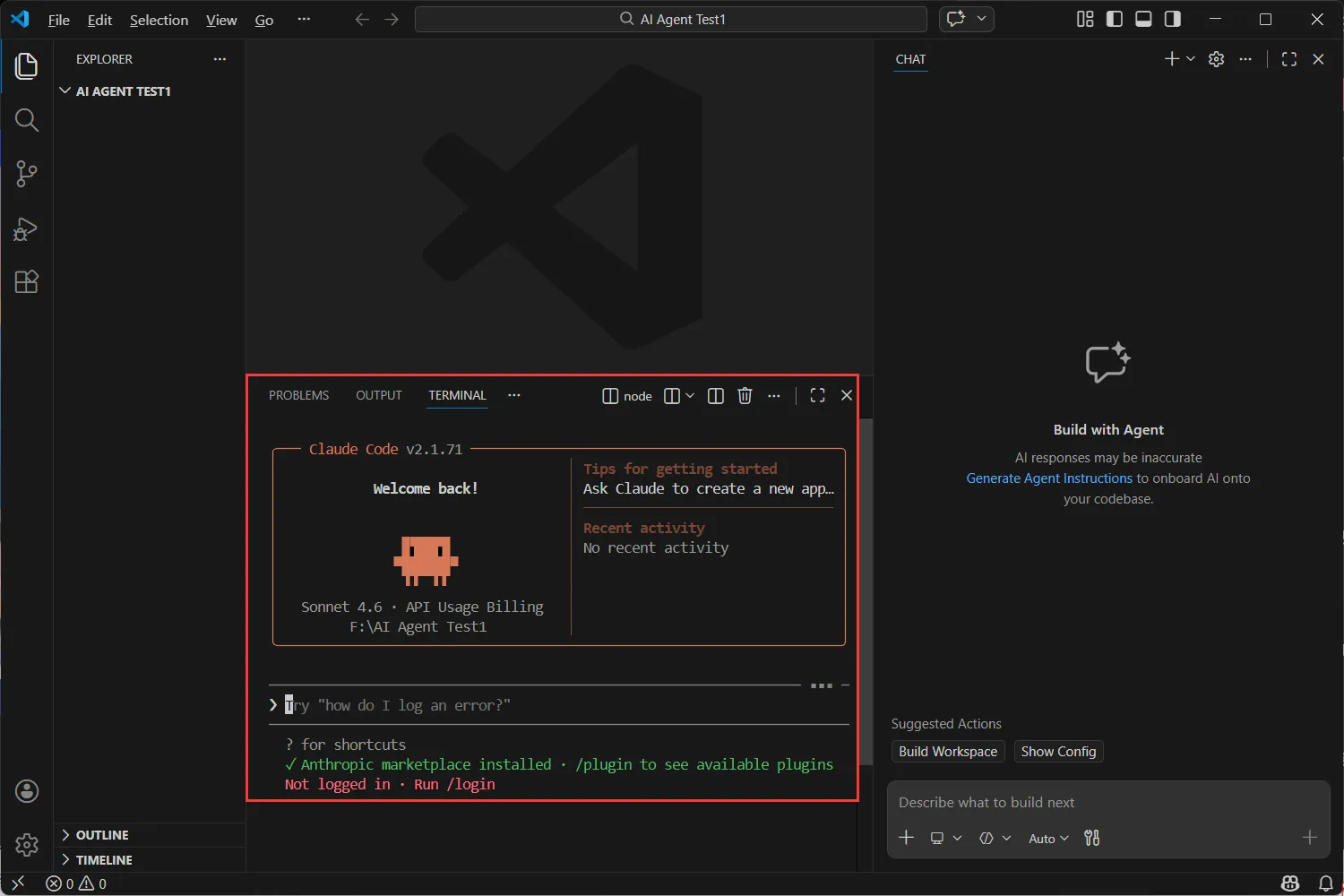
Task: Open terminal panel more actions ellipsis
Action: (774, 396)
